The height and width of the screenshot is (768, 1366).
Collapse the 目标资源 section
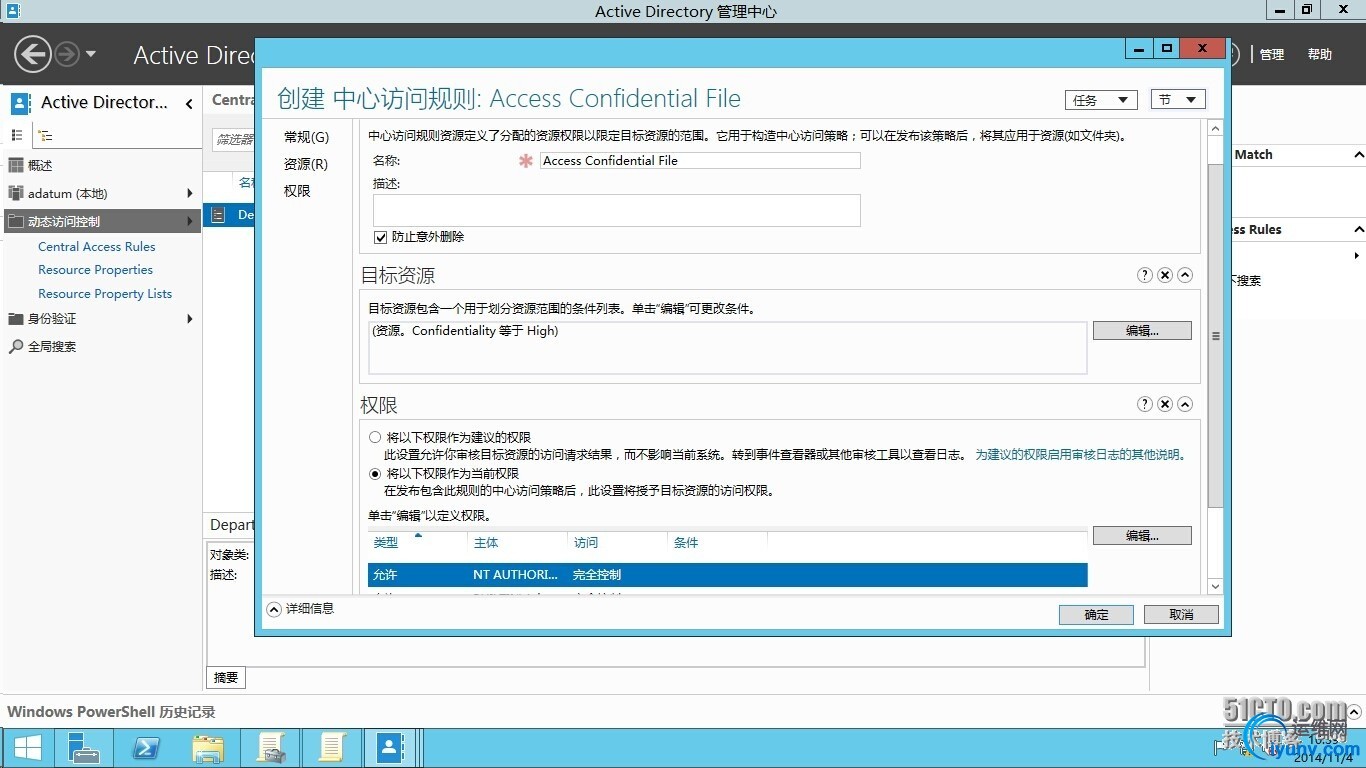tap(1185, 275)
